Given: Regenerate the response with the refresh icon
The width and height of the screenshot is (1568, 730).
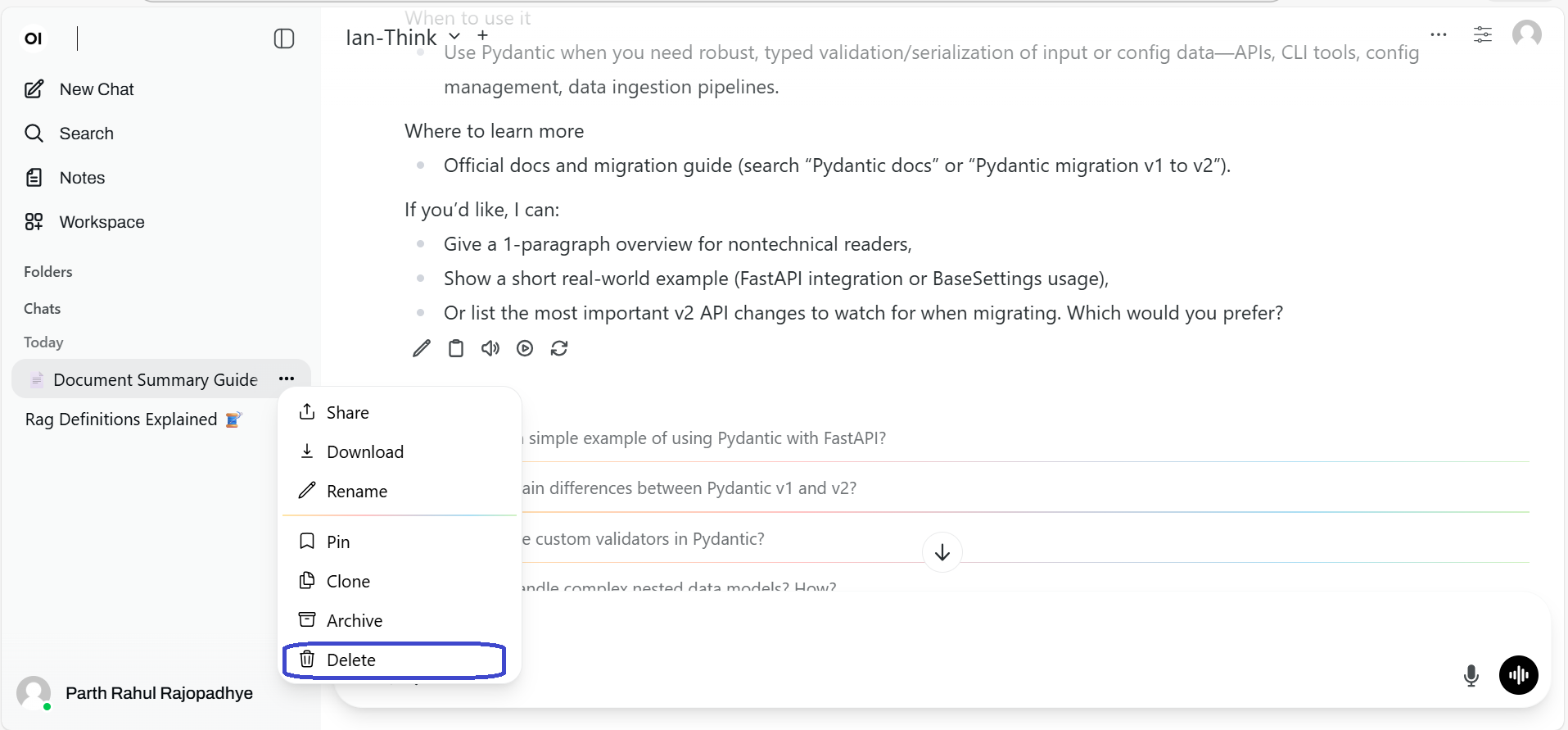Looking at the screenshot, I should [559, 348].
